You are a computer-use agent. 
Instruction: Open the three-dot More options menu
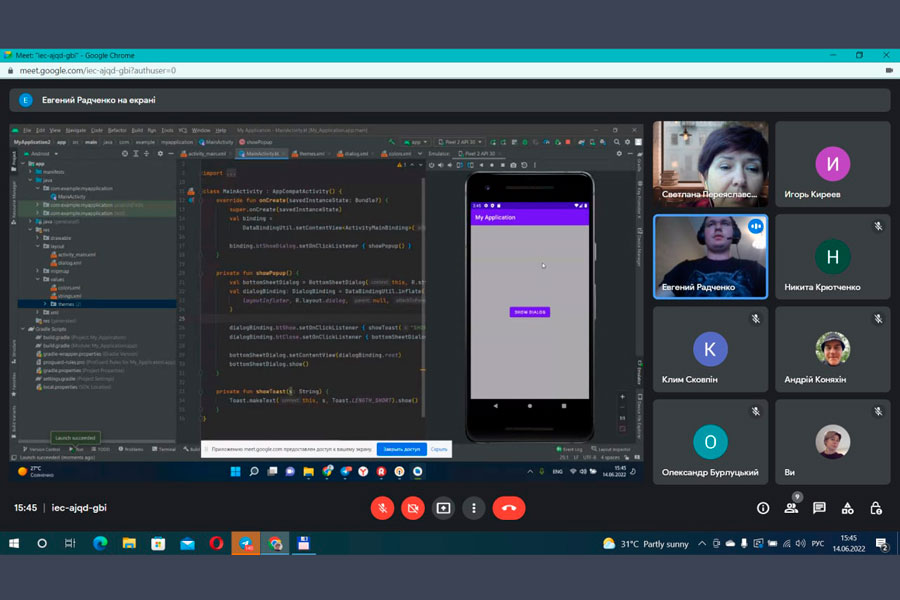point(474,508)
